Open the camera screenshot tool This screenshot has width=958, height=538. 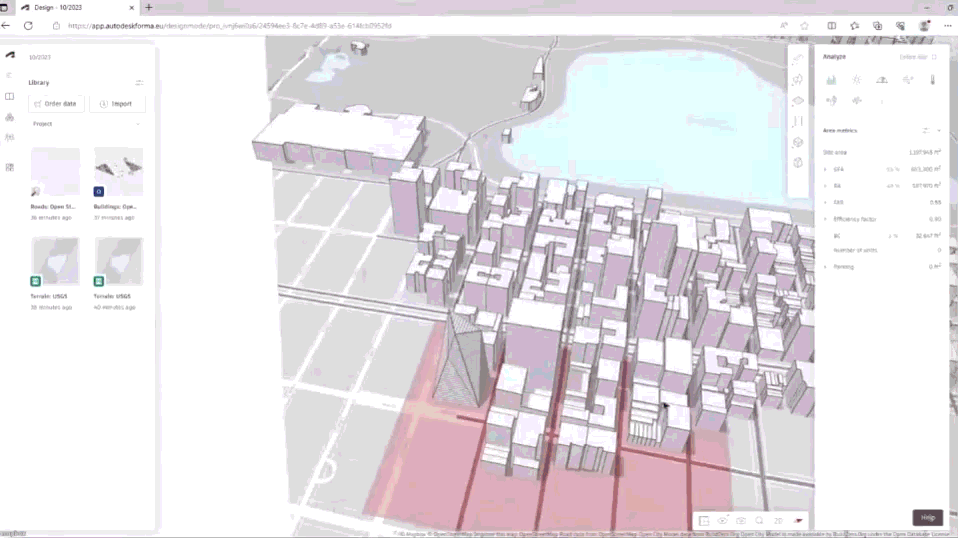point(741,521)
